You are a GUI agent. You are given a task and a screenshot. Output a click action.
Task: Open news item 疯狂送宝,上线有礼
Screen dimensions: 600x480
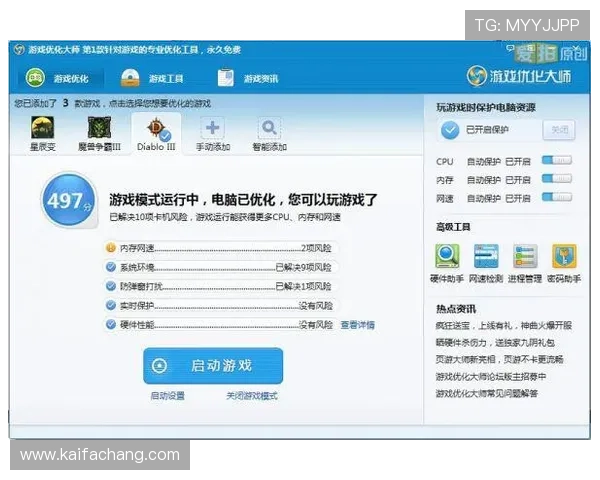pyautogui.click(x=504, y=325)
